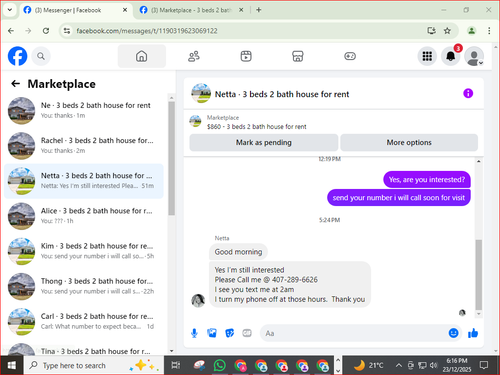
Task: Go back using the Marketplace arrow
Action: click(x=15, y=84)
